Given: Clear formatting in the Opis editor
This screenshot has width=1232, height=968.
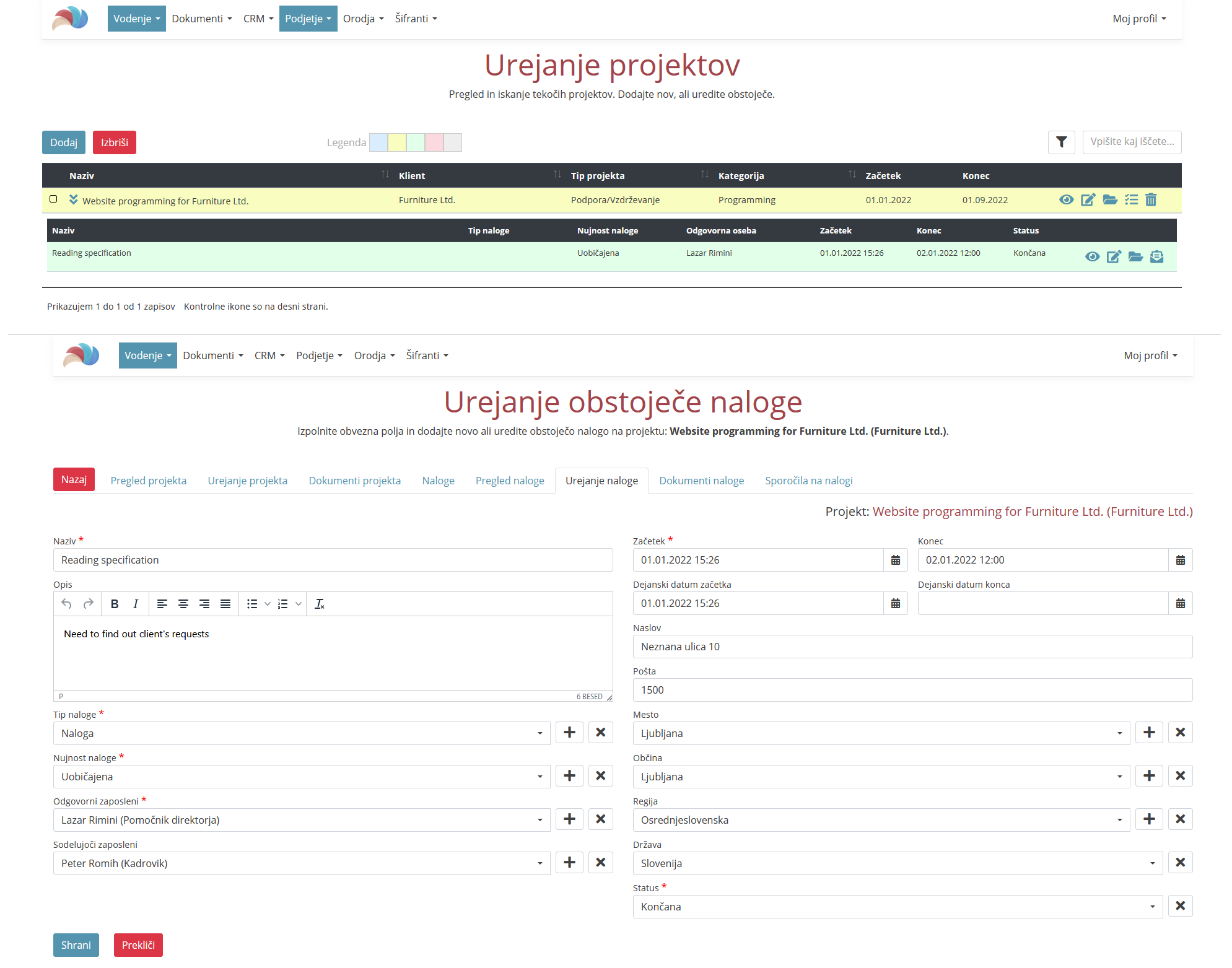Looking at the screenshot, I should coord(320,604).
